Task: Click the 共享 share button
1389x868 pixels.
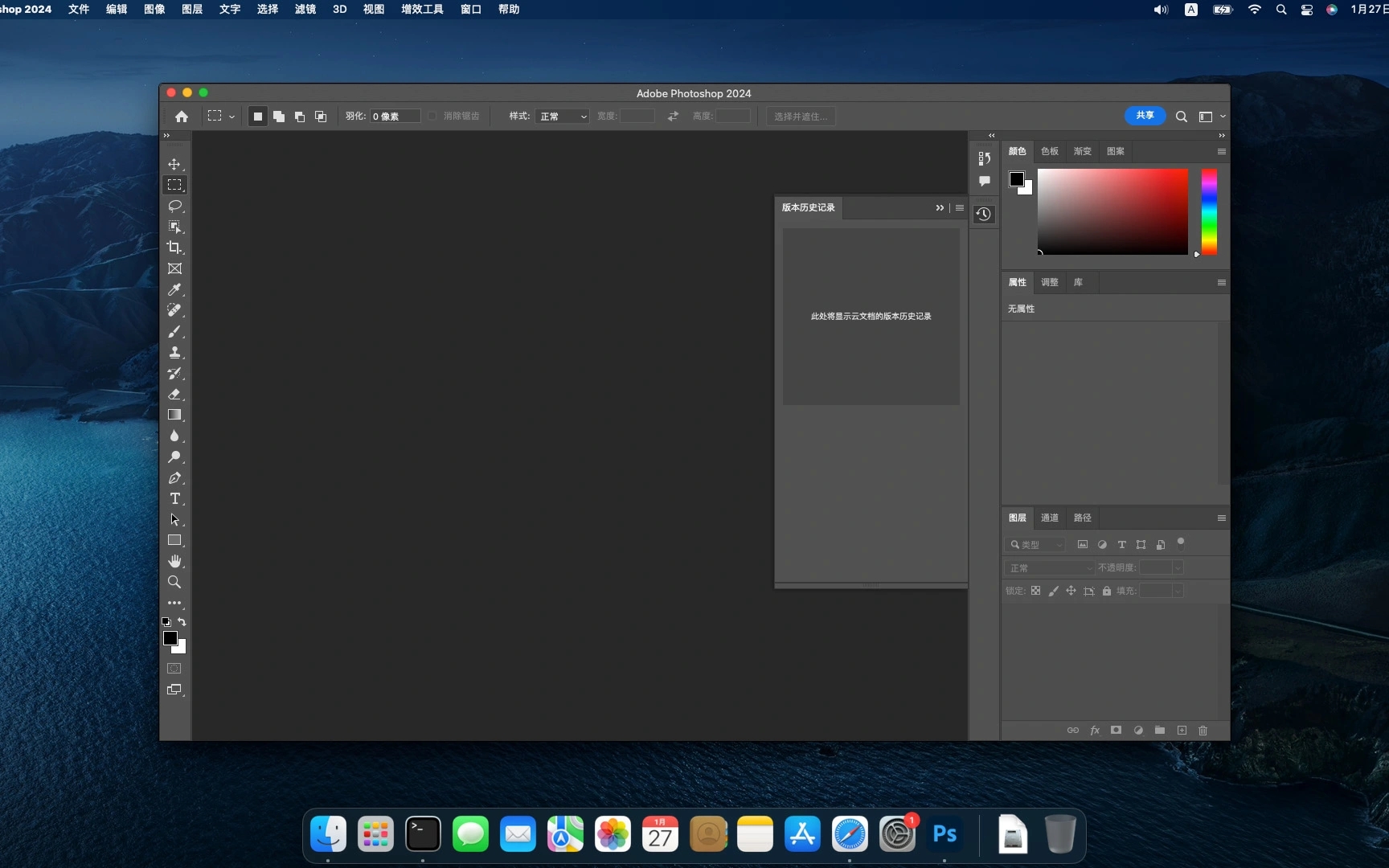Action: [1145, 116]
